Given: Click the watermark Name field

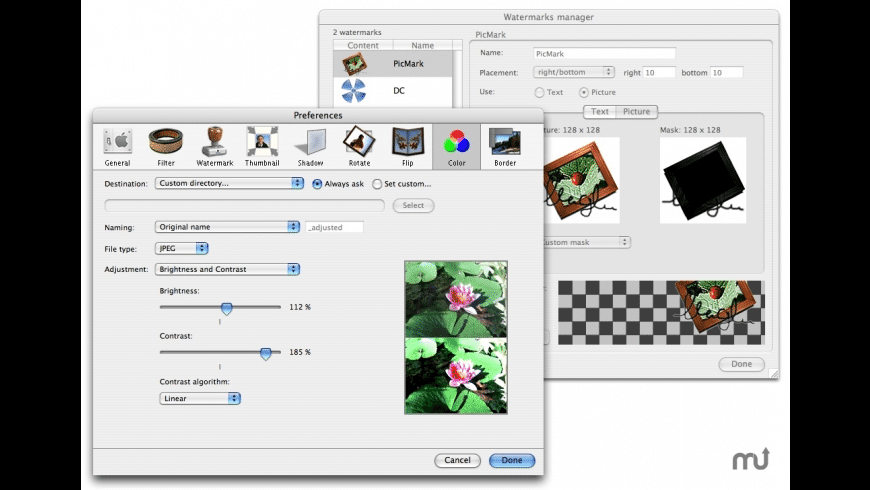Looking at the screenshot, I should pyautogui.click(x=604, y=54).
